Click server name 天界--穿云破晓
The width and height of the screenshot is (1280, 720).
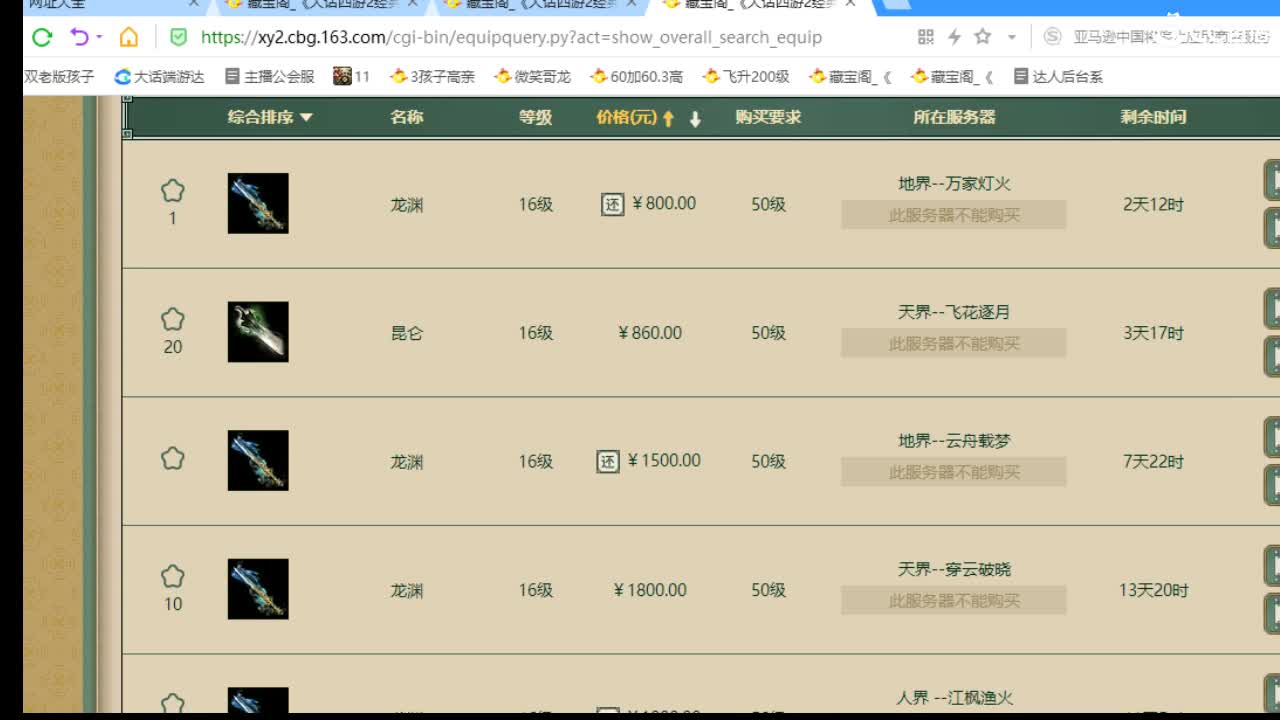coord(954,569)
